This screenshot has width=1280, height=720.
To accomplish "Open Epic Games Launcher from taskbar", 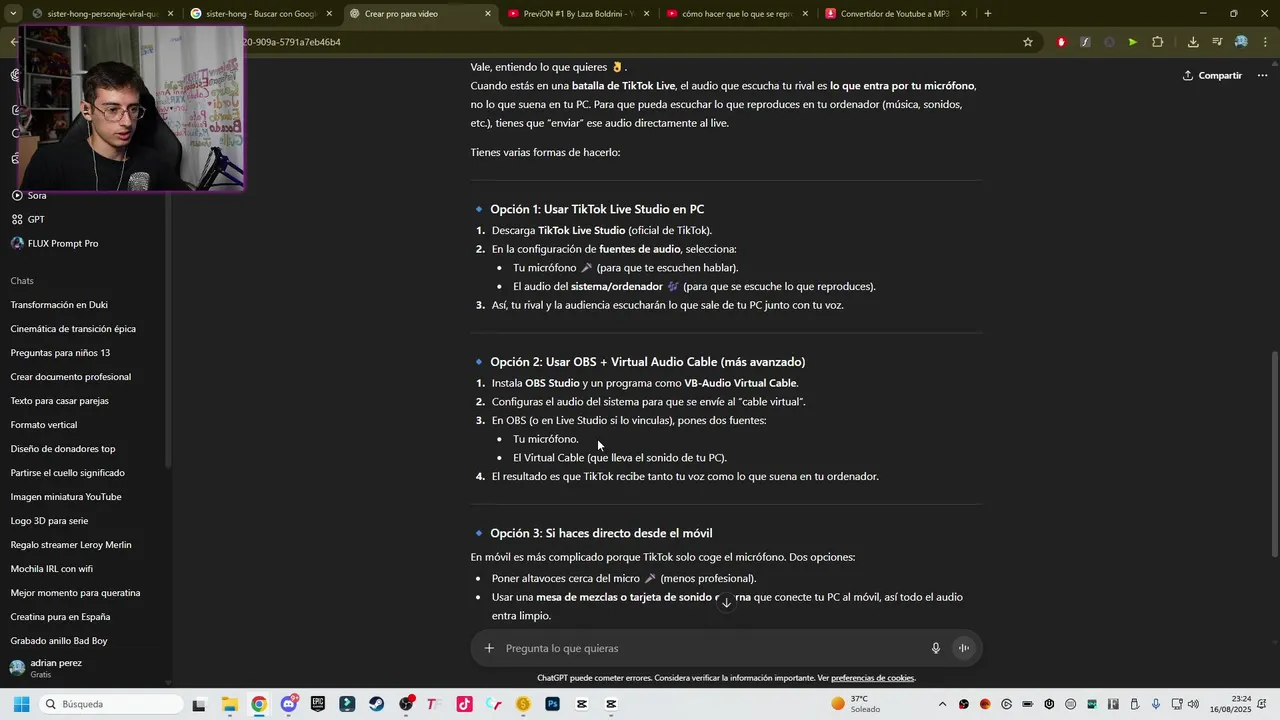I will 318,704.
